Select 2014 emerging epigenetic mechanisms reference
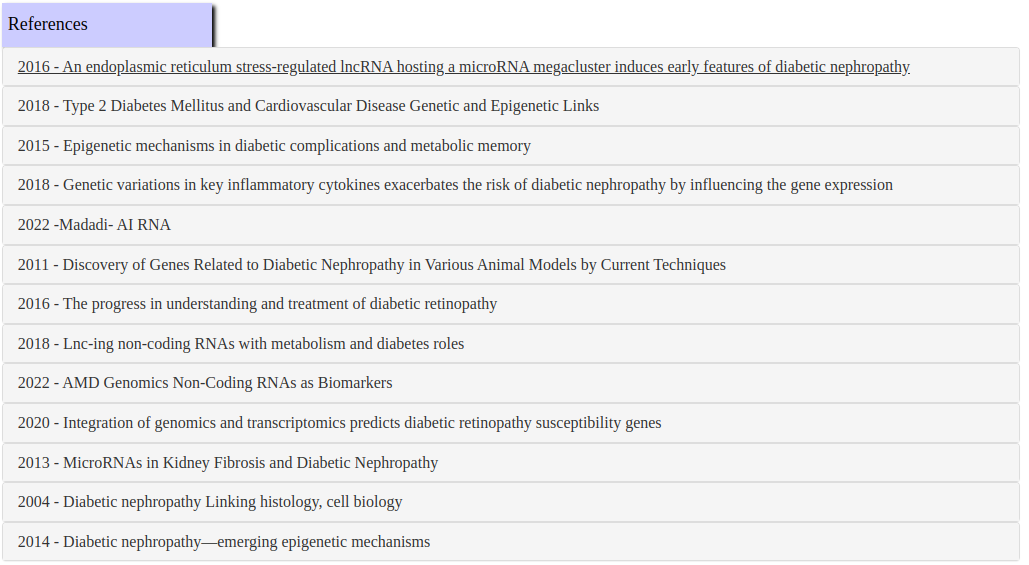This screenshot has width=1029, height=565. (224, 542)
